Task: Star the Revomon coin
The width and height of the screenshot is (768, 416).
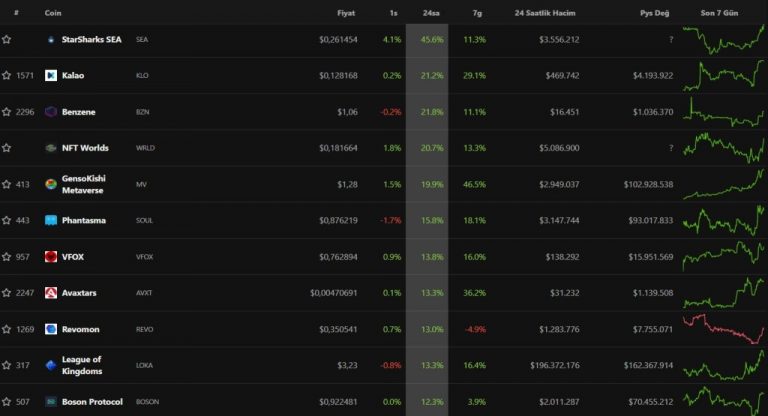Action: (6, 329)
